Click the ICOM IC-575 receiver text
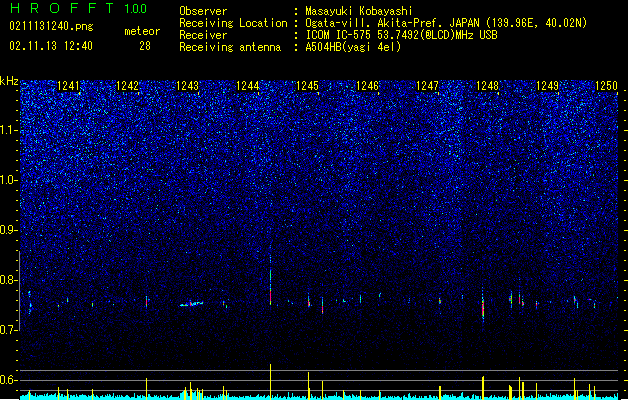The image size is (629, 400). coord(402,35)
